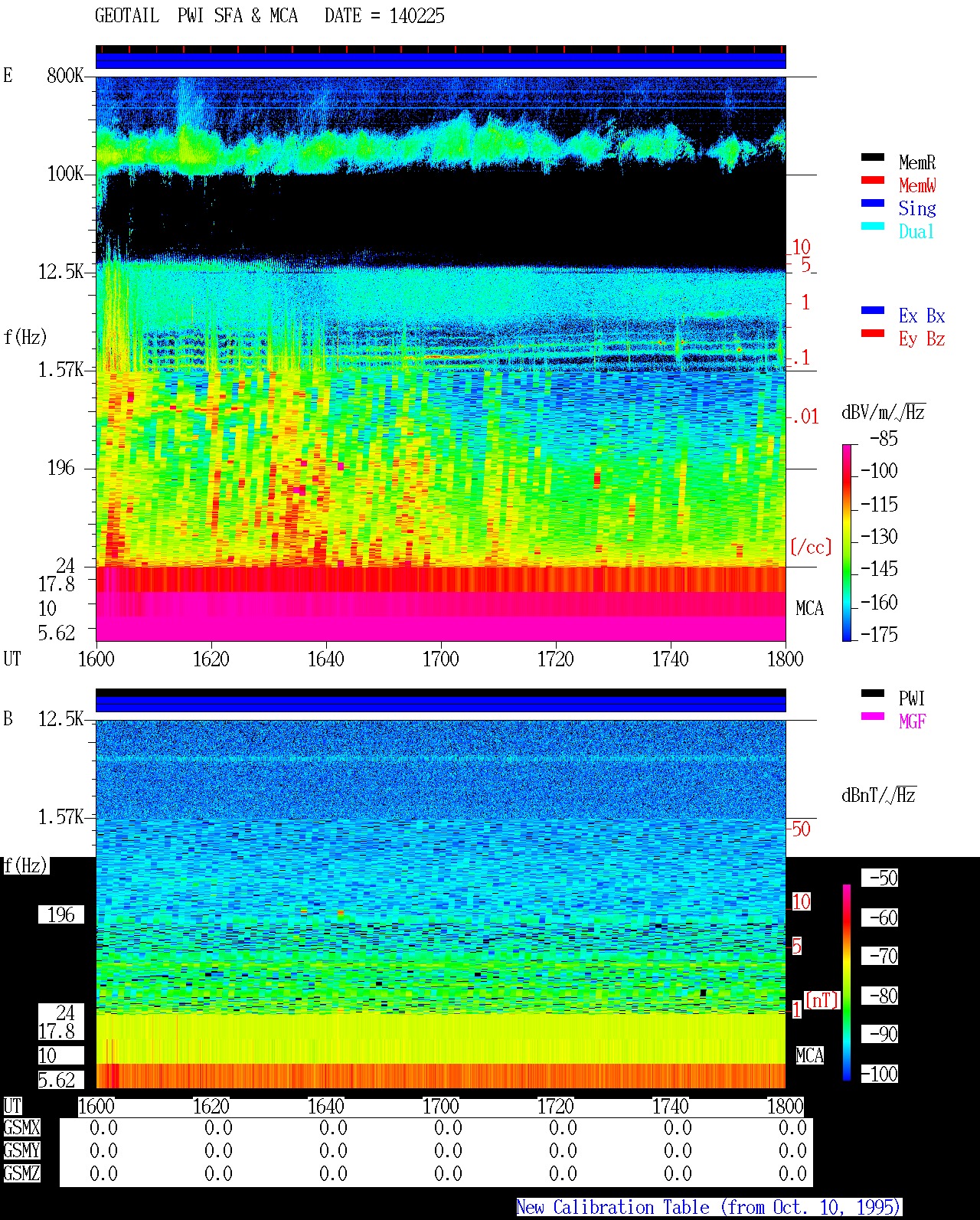Select the cyan Dual legend swatch
The height and width of the screenshot is (1220, 980).
(x=873, y=227)
